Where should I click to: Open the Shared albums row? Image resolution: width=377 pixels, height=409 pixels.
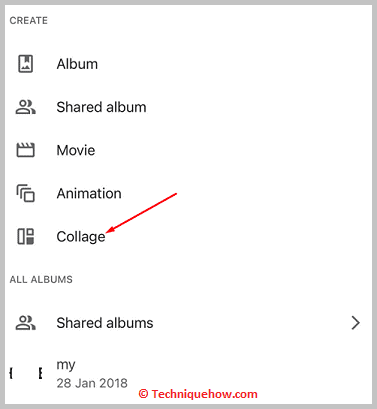(x=188, y=323)
